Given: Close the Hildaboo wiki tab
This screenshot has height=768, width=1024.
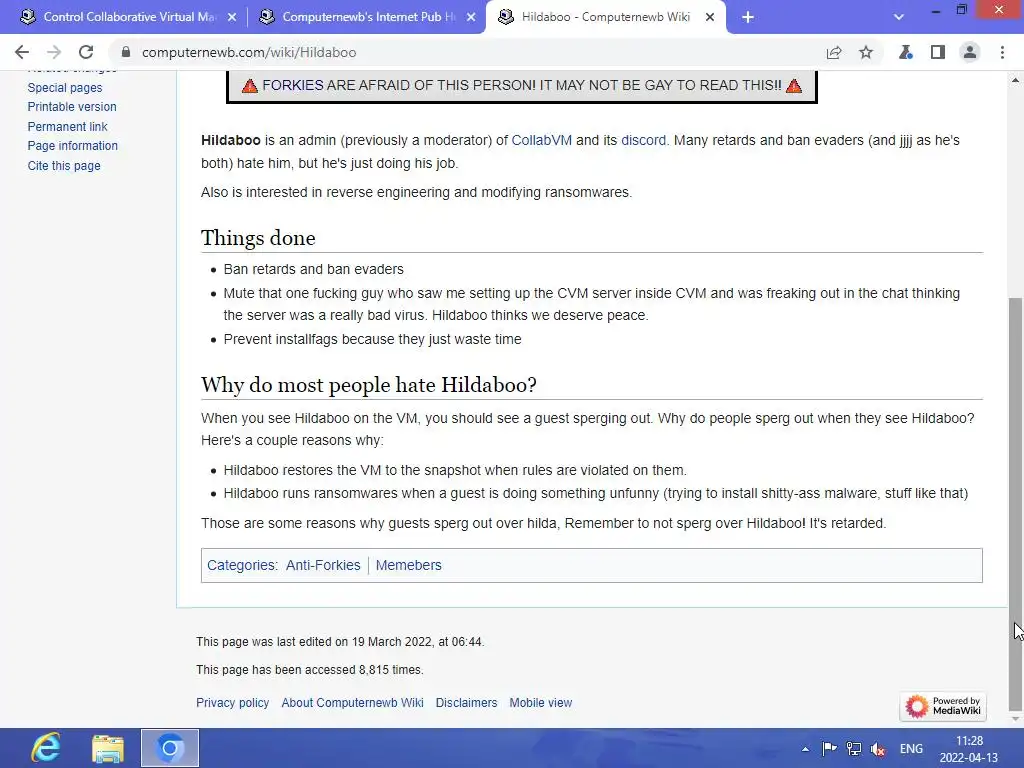Looking at the screenshot, I should 710,18.
